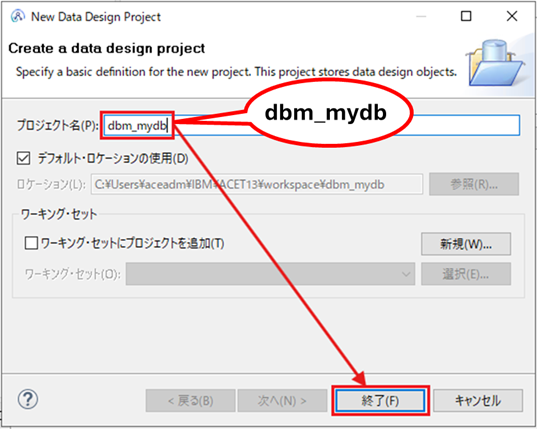Expand the ワーキング・セット(O) combo box
Screen dimensions: 537x429
pos(270,274)
